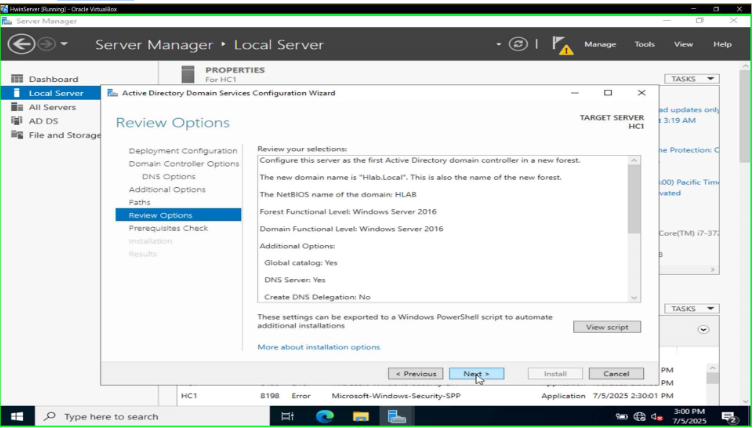Click the Server Manager taskbar icon
The height and width of the screenshot is (428, 754).
tap(397, 416)
